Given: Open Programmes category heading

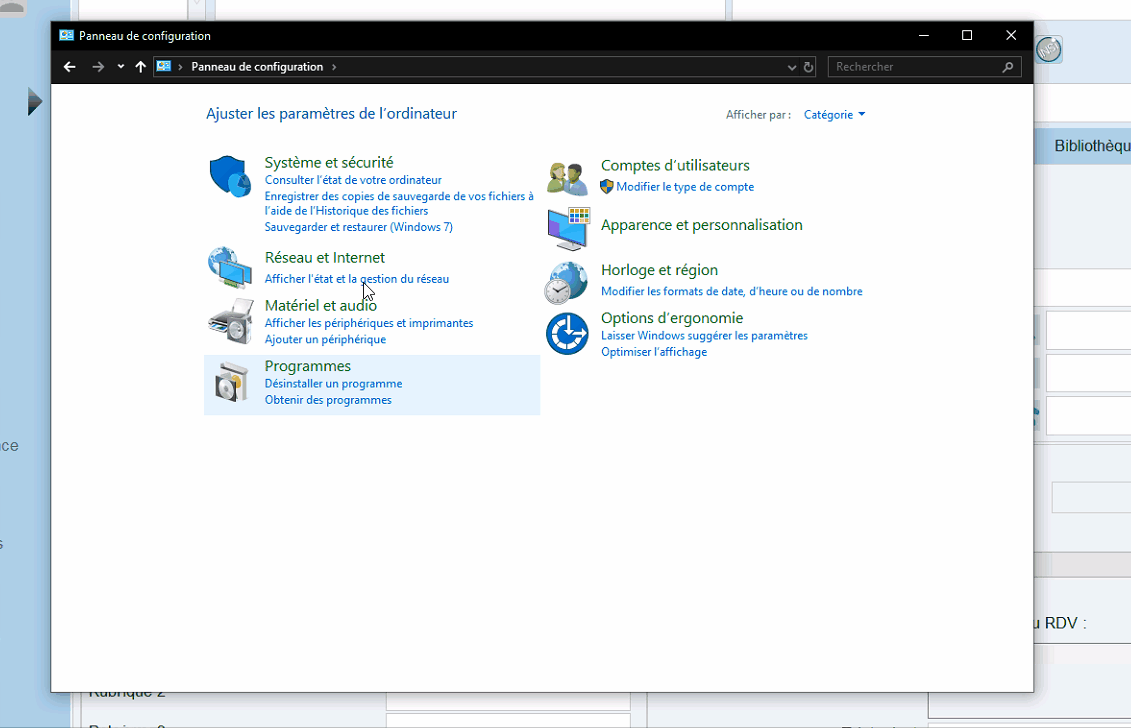Looking at the screenshot, I should click(308, 366).
